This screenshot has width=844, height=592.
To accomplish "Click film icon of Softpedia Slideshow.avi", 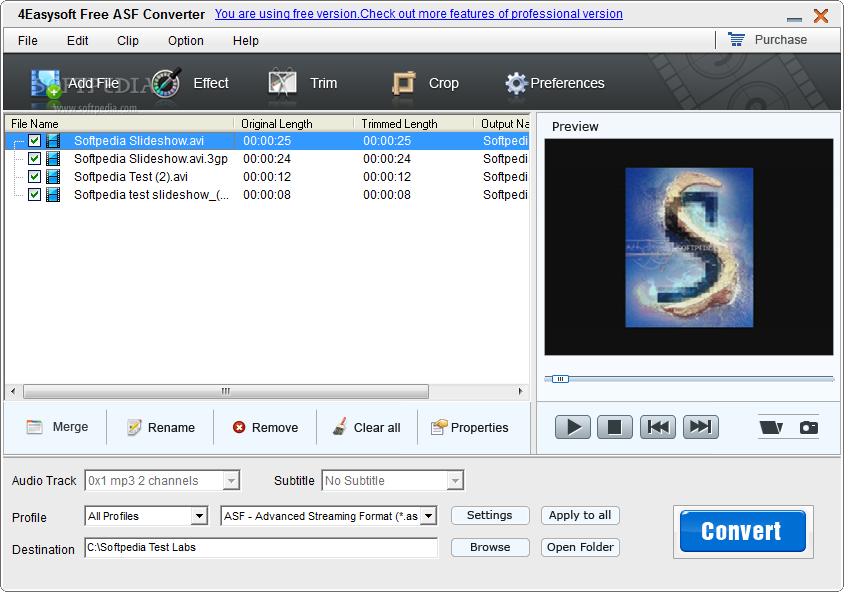I will 53,141.
